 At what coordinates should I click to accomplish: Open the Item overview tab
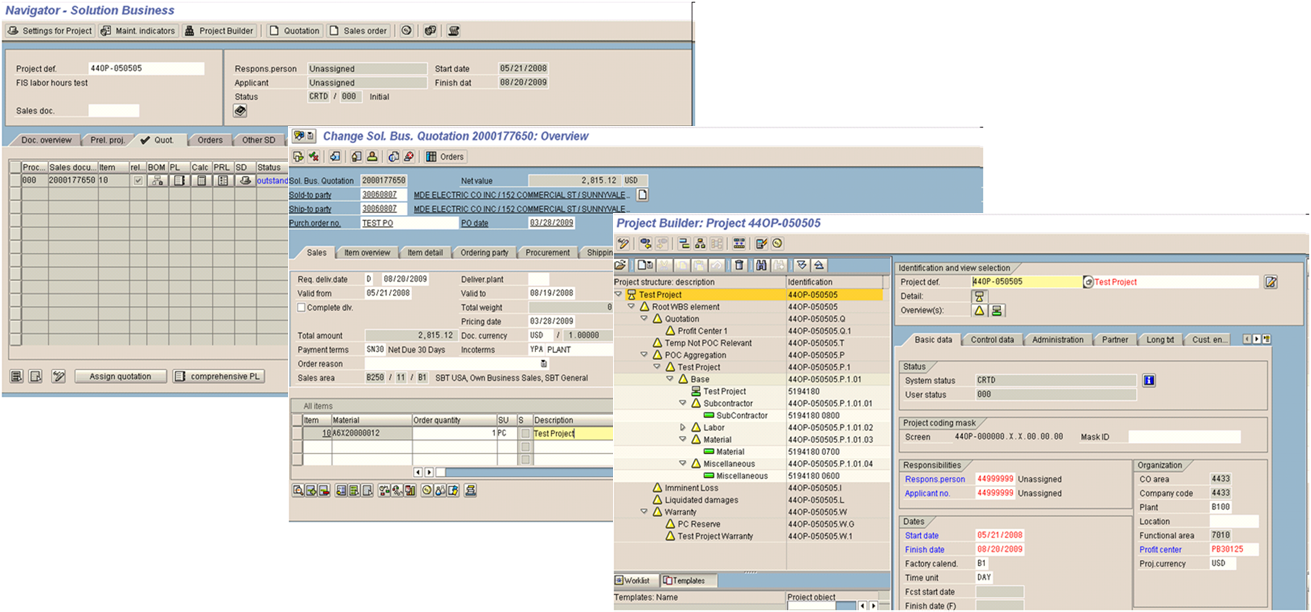[x=367, y=253]
